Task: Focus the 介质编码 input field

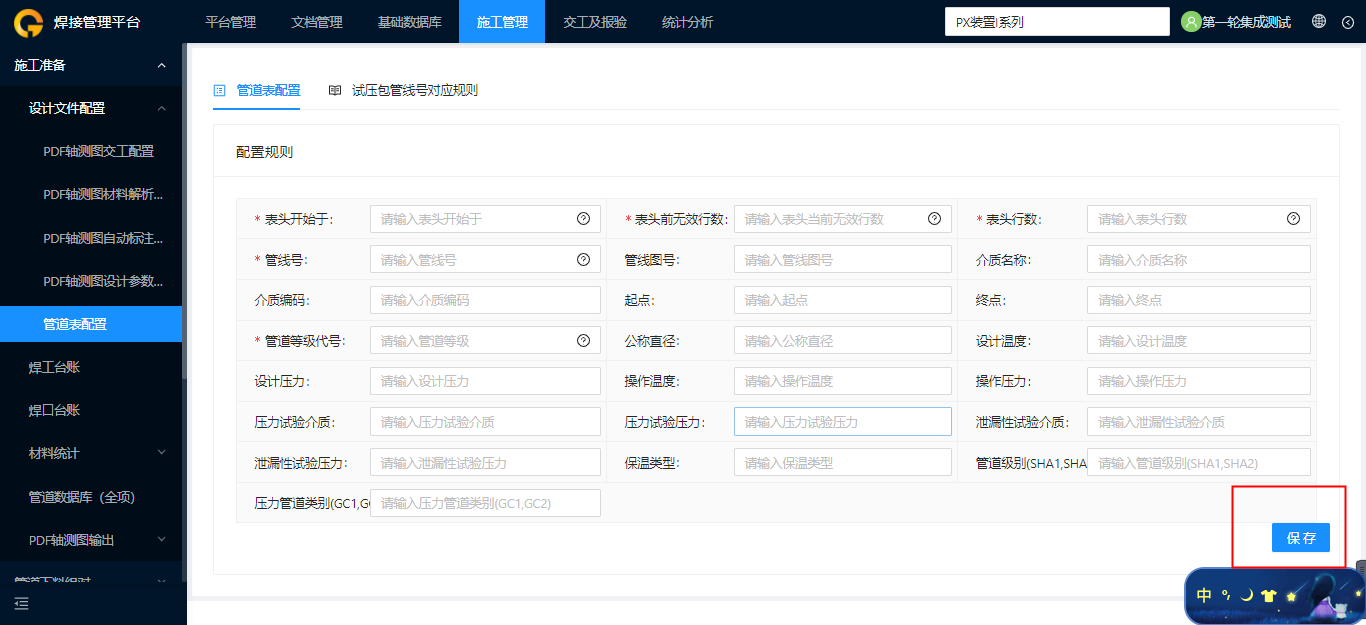Action: point(485,300)
